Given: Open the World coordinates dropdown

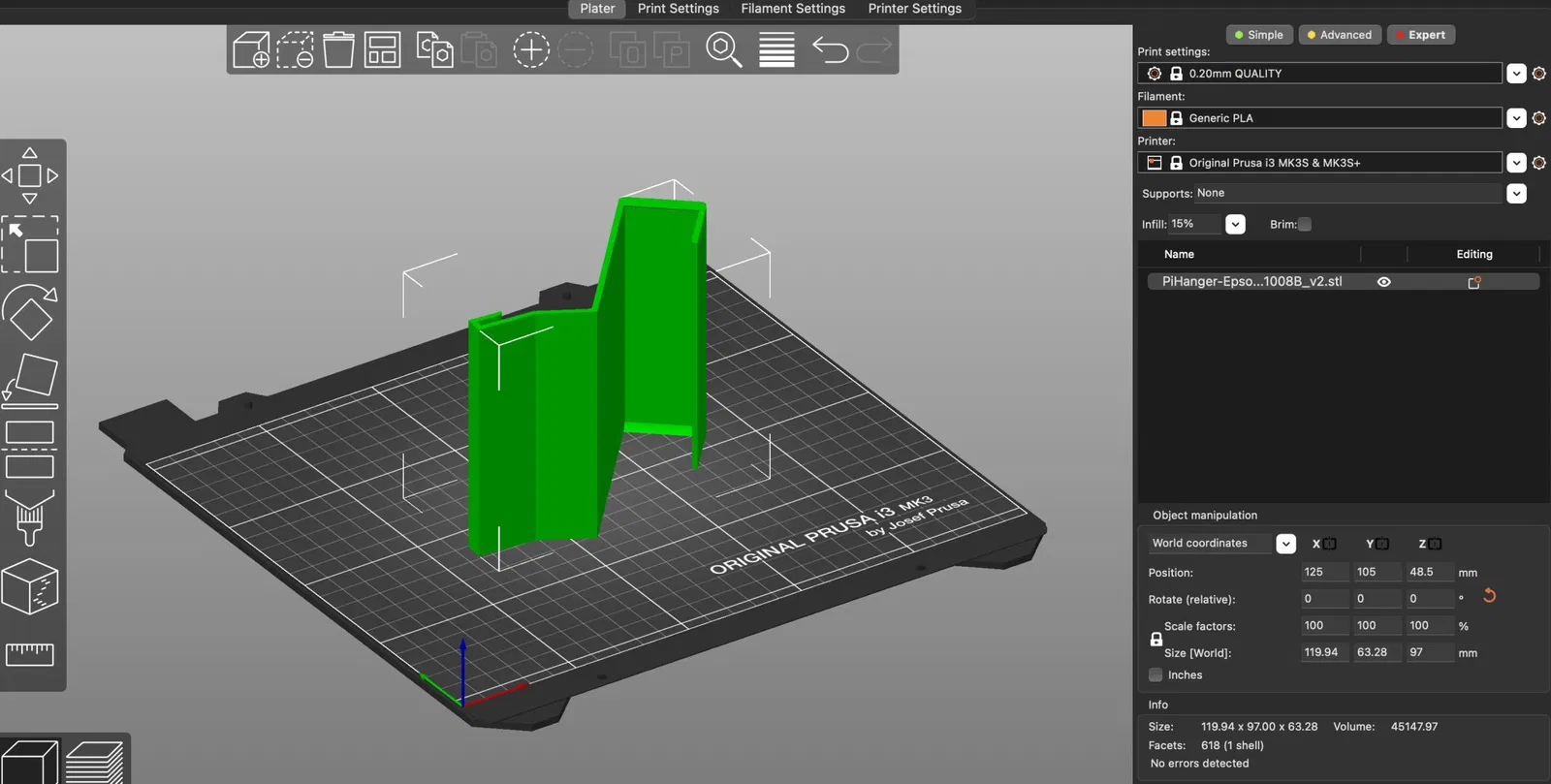Looking at the screenshot, I should pos(1285,544).
